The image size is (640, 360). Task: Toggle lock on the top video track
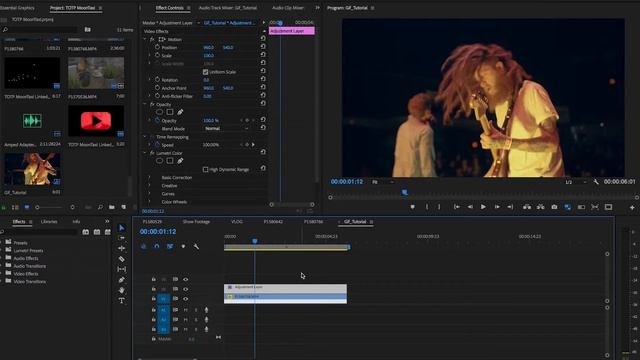(x=153, y=279)
